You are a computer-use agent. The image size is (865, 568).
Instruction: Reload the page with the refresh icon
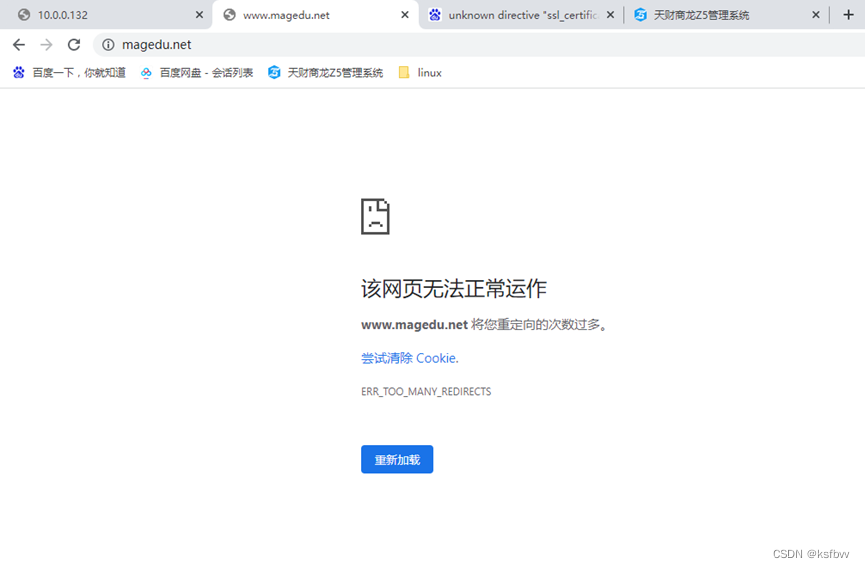pos(74,45)
